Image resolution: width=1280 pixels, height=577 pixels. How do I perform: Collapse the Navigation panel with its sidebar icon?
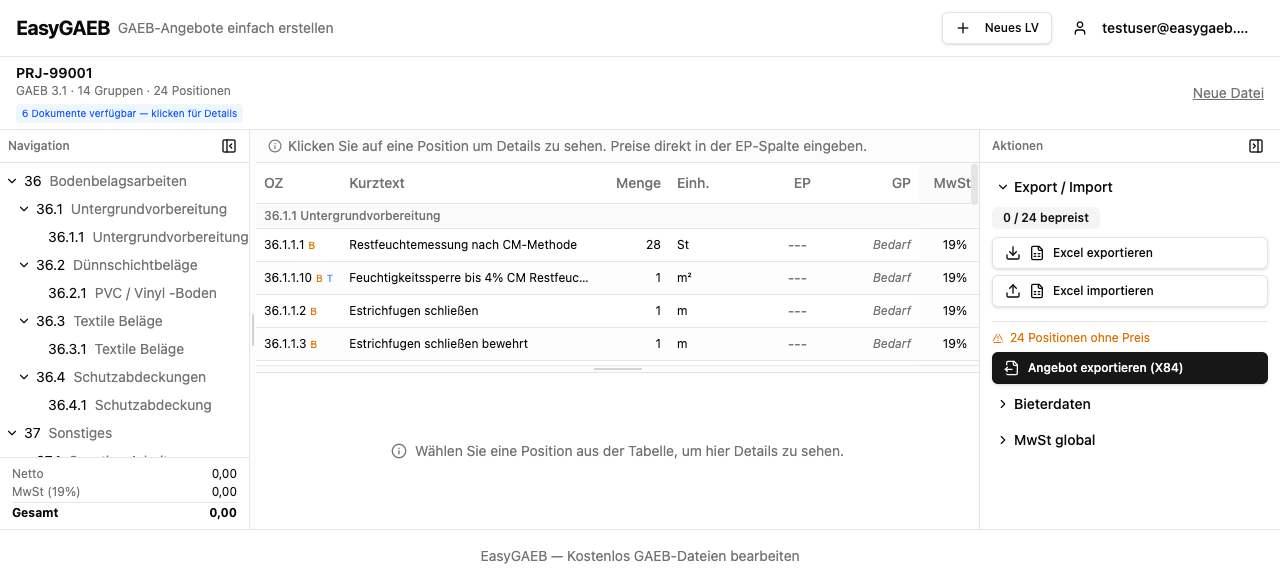pyautogui.click(x=229, y=146)
